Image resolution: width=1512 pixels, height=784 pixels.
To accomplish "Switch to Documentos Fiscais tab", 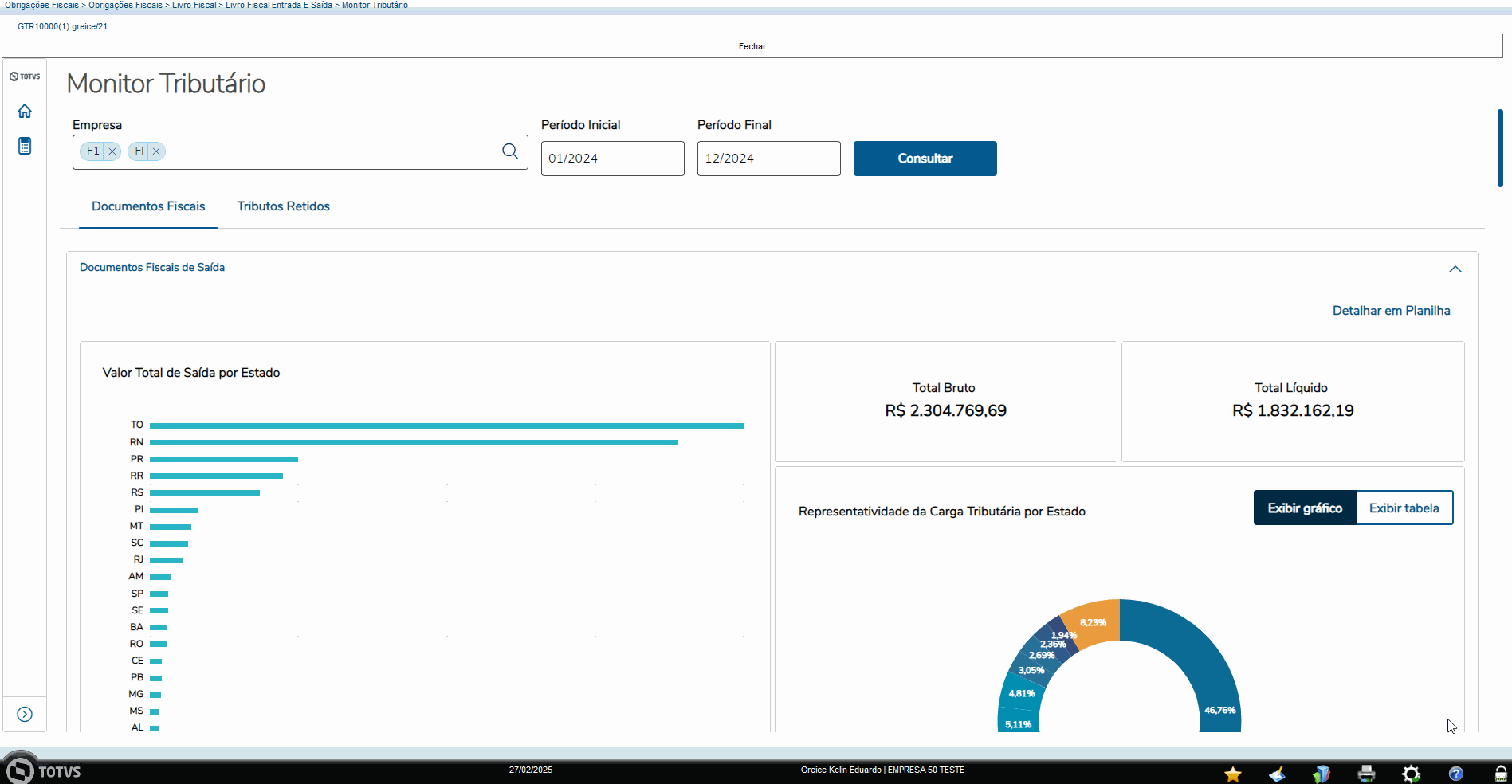I will click(x=148, y=206).
